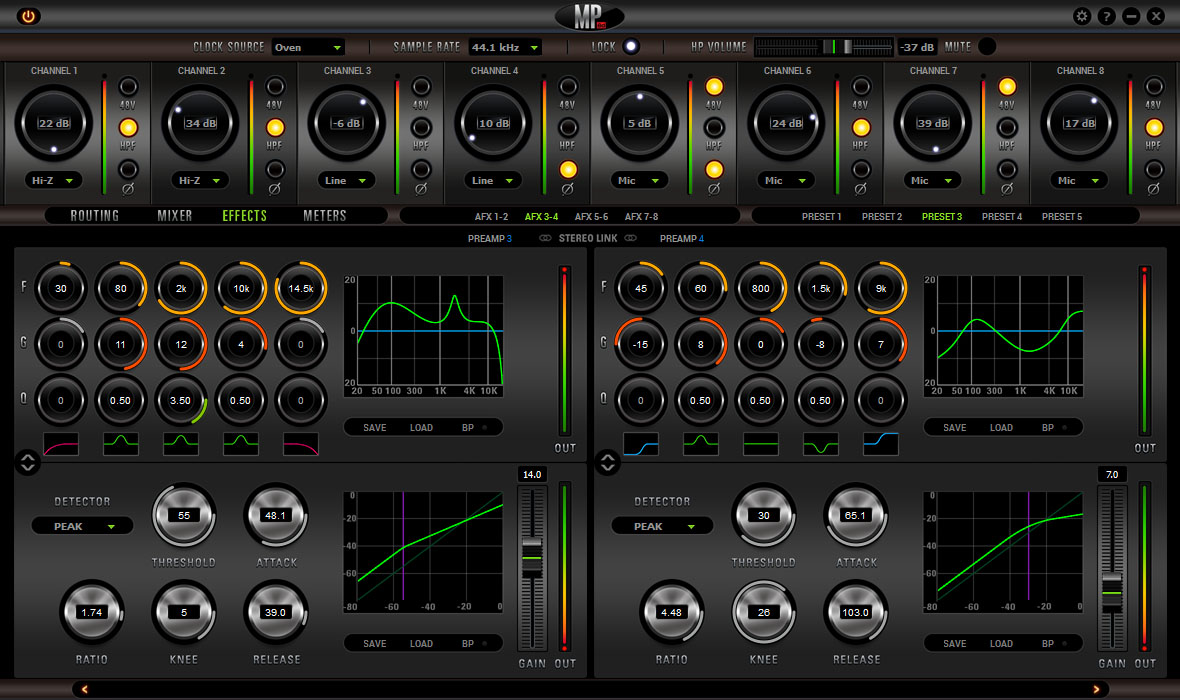Image resolution: width=1180 pixels, height=700 pixels.
Task: Click Load in the Preamp 3 EQ section
Action: (421, 428)
